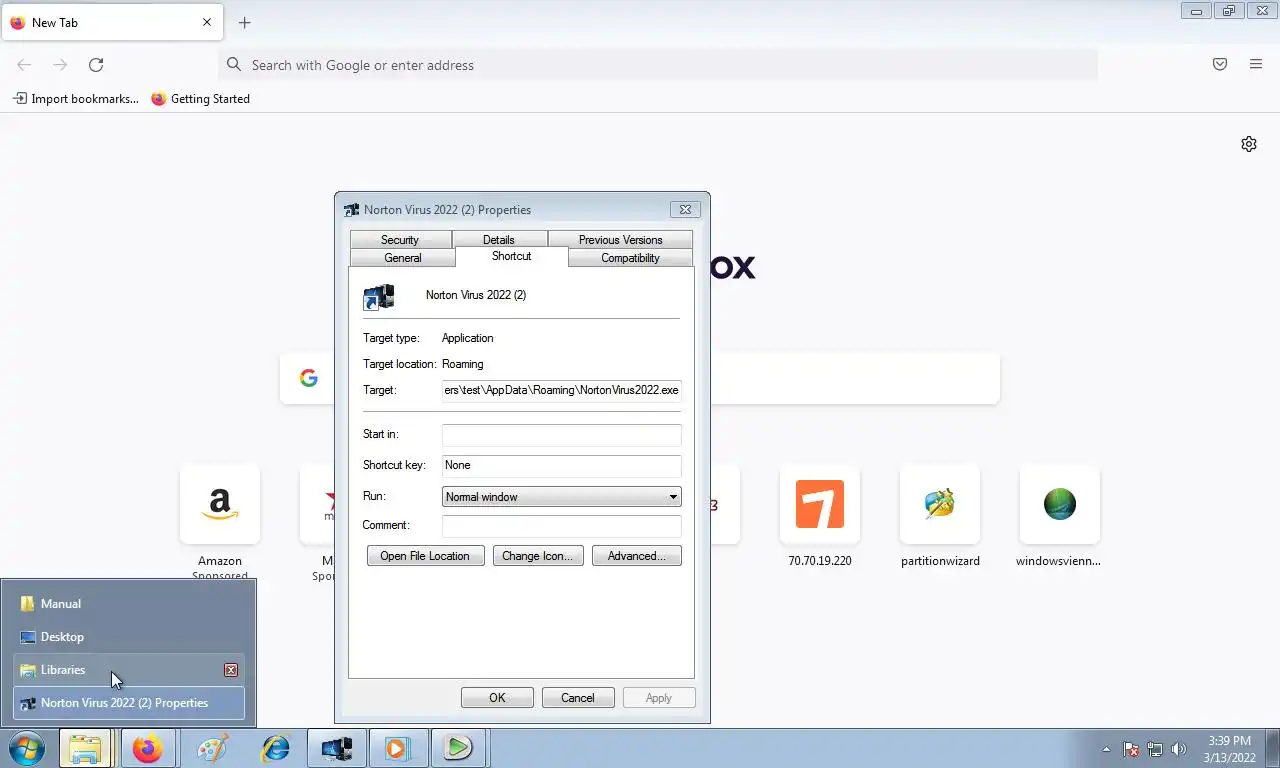Expand the Run dropdown
Viewport: 1280px width, 768px height.
pyautogui.click(x=561, y=497)
